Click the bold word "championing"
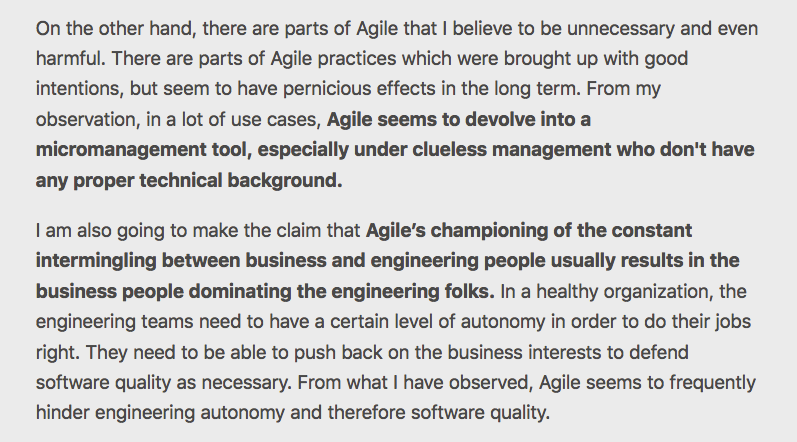 pos(496,233)
